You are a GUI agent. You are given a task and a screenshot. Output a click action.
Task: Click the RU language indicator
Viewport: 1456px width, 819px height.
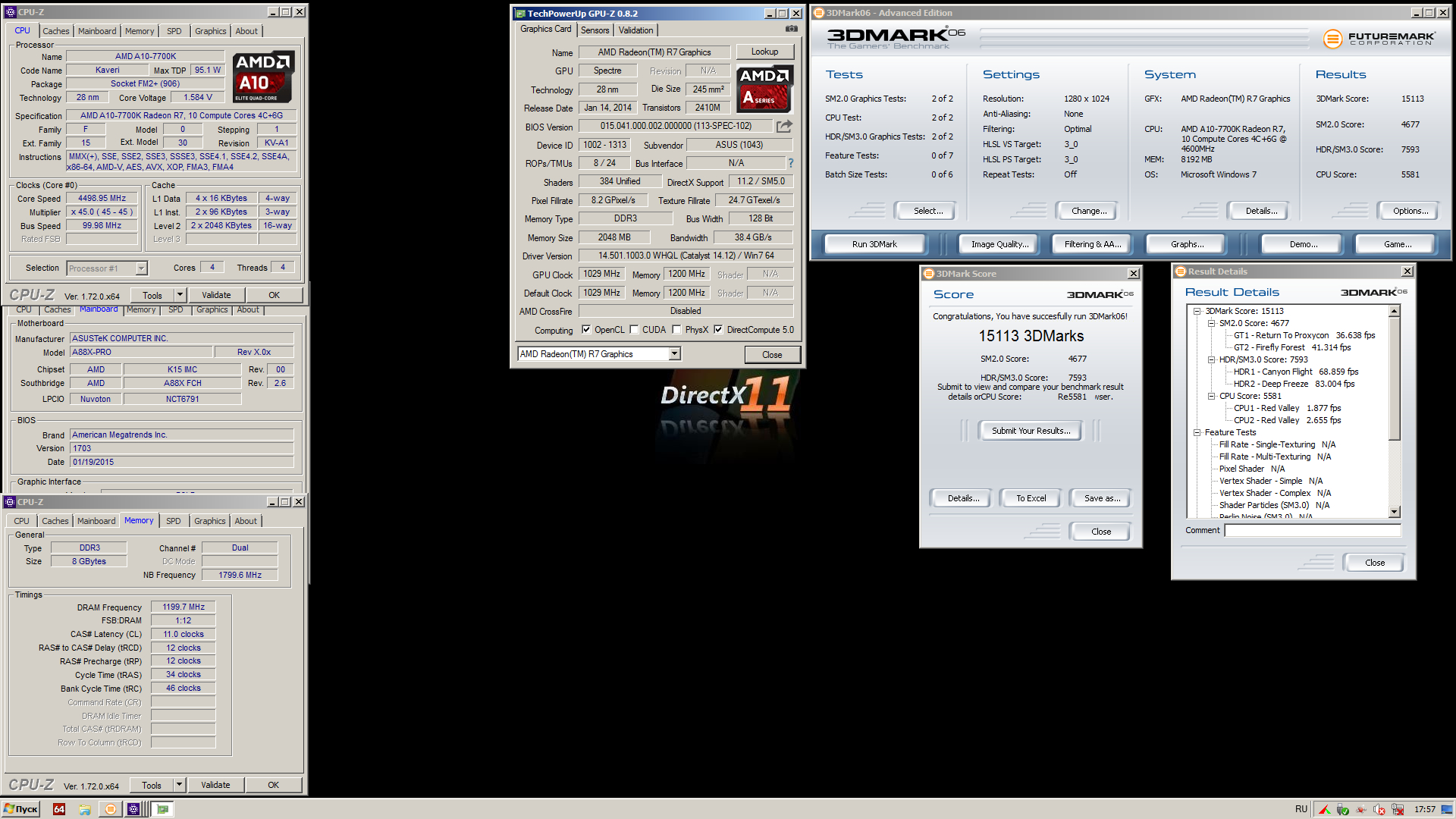1301,809
